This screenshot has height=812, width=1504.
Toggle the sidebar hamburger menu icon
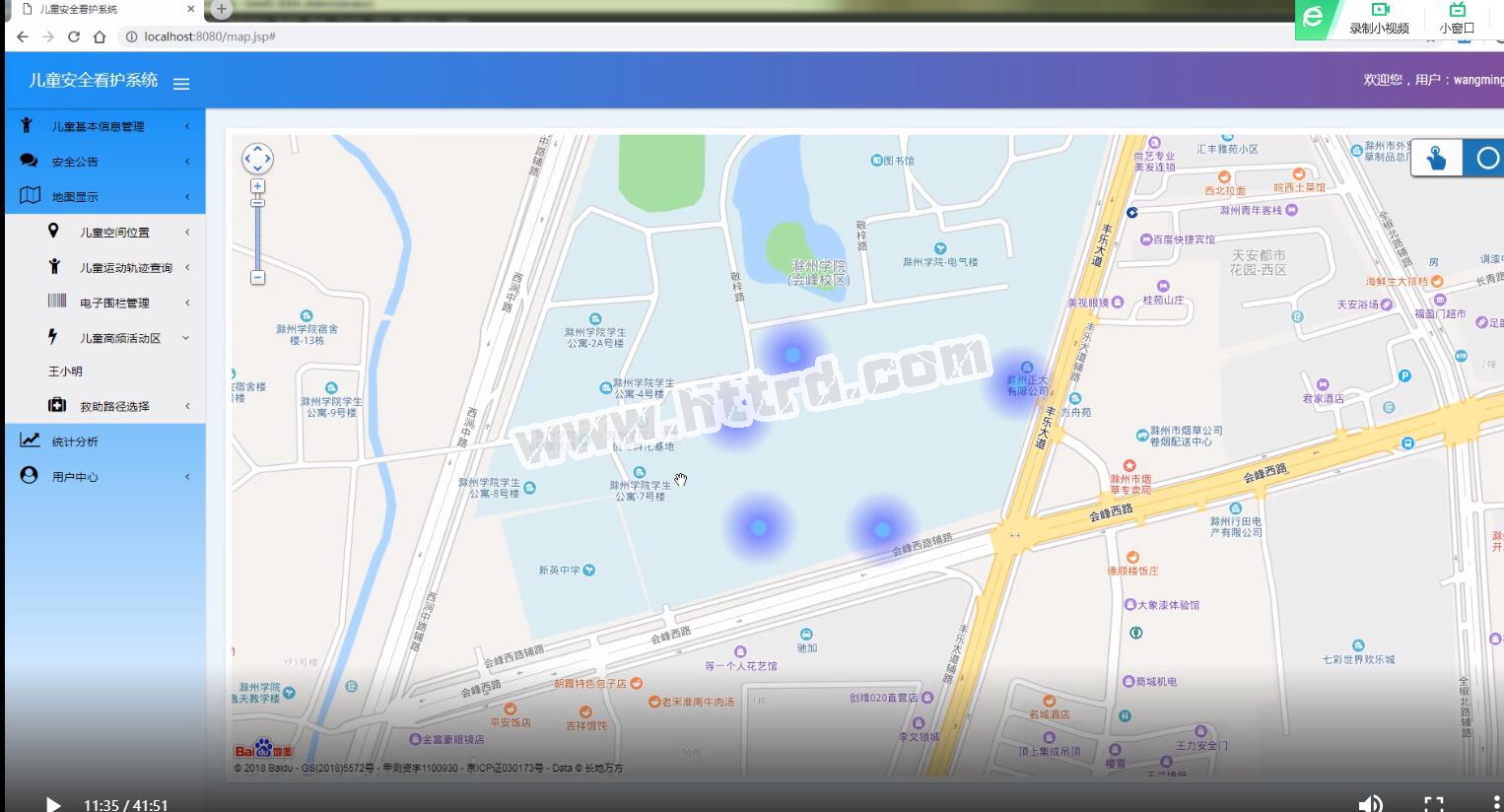click(x=181, y=84)
